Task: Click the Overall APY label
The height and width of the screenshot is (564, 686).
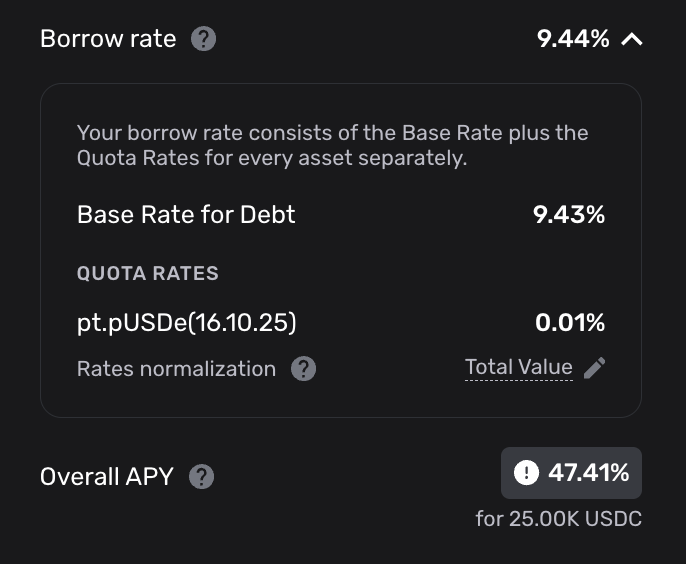Action: tap(107, 476)
